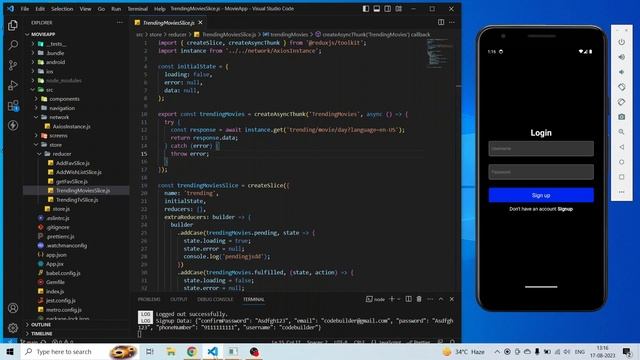Click emulator zoom magnifier icon
Screen dimensions: 640x360
click(x=621, y=132)
